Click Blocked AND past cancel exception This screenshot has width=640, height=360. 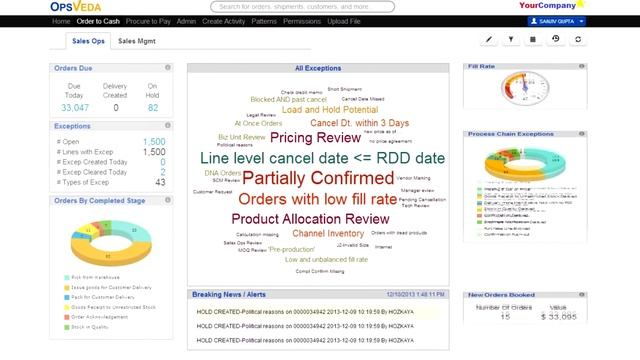click(289, 100)
